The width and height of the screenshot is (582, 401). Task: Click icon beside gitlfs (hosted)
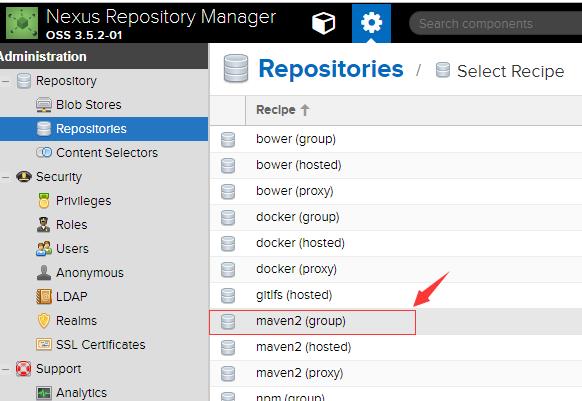pyautogui.click(x=228, y=296)
